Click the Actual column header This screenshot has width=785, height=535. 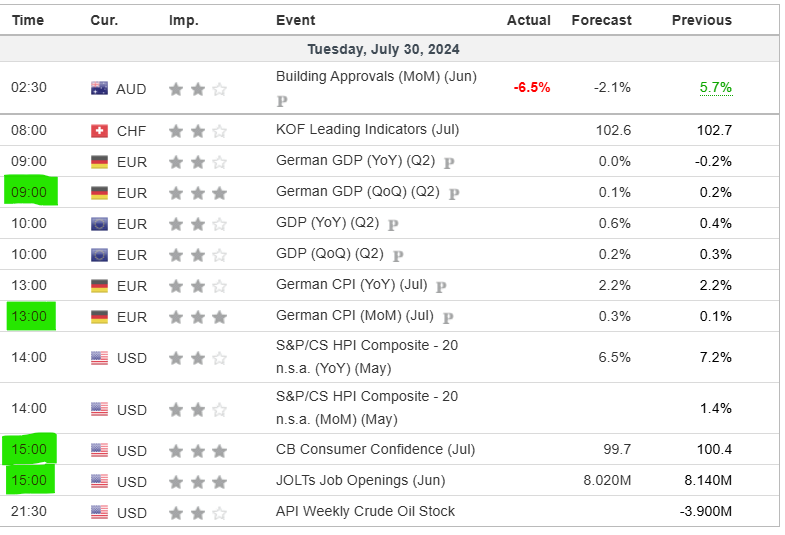pos(529,20)
